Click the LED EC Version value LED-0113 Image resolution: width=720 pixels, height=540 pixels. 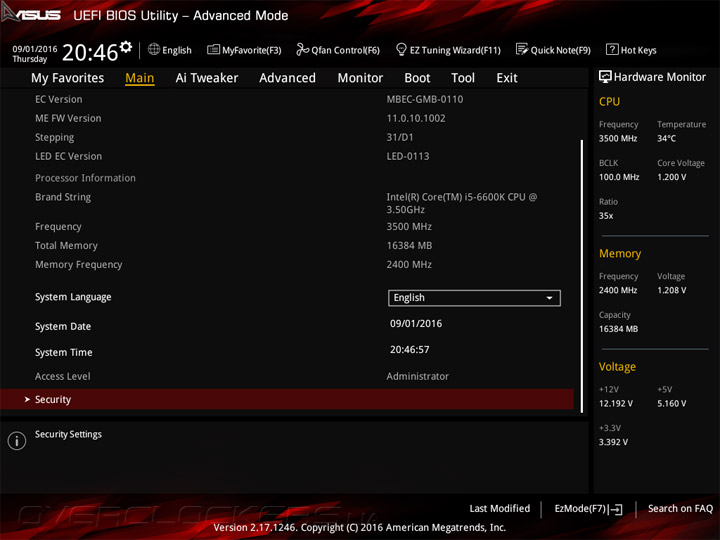coord(408,157)
